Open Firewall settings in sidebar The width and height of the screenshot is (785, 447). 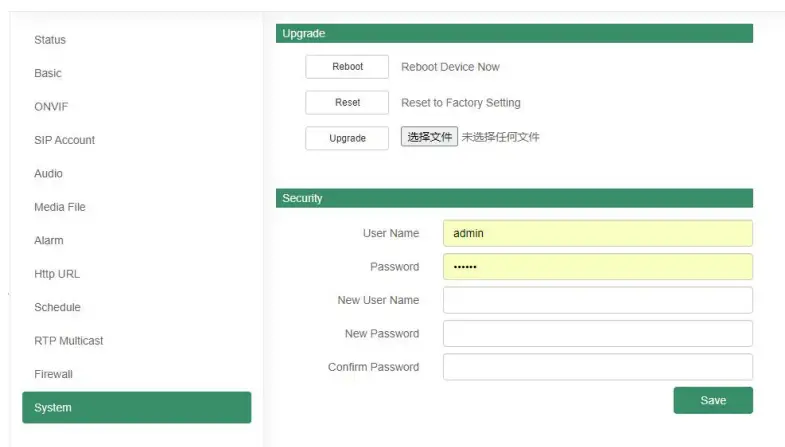54,374
